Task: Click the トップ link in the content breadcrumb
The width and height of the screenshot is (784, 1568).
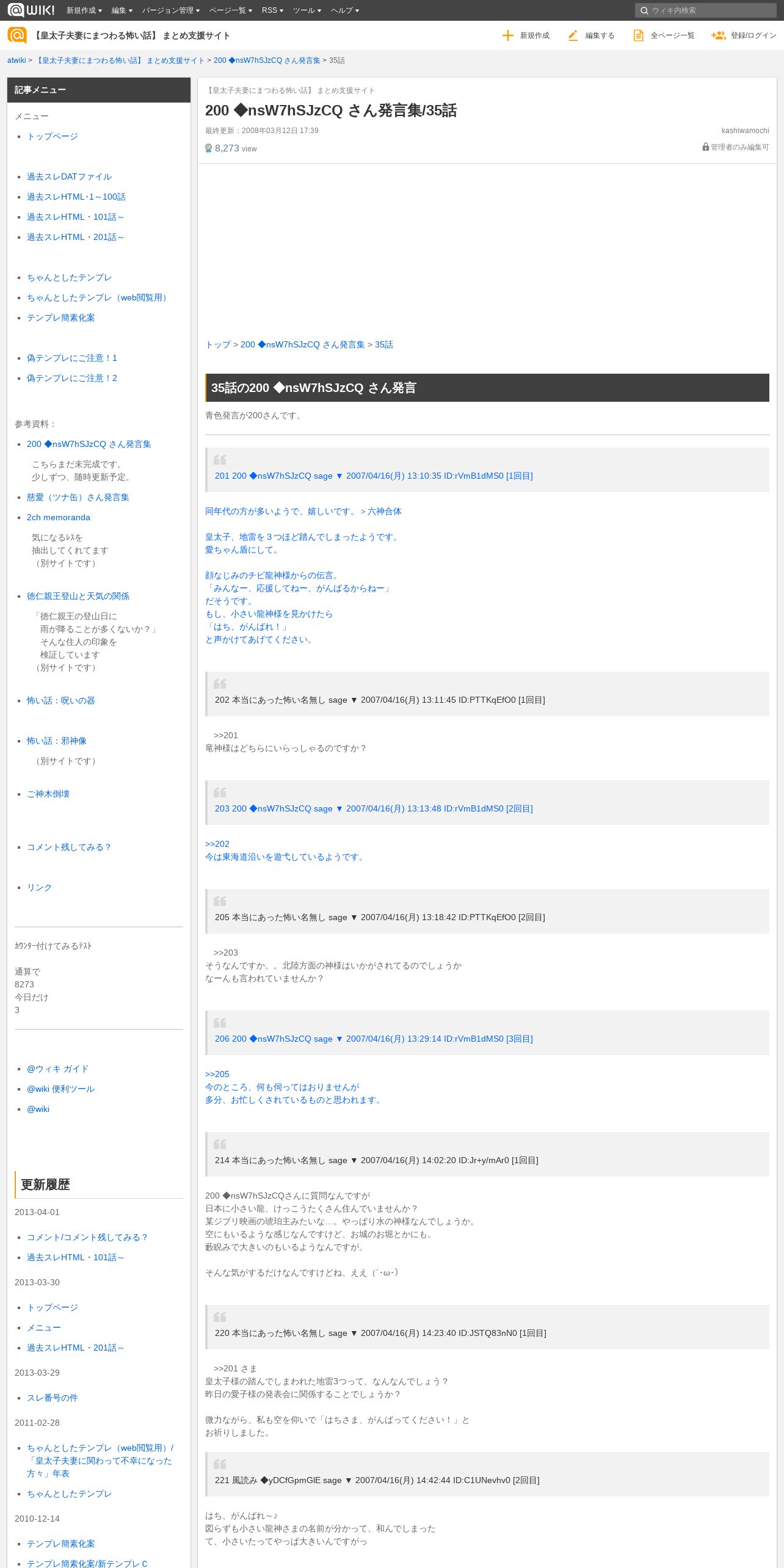Action: pyautogui.click(x=218, y=344)
